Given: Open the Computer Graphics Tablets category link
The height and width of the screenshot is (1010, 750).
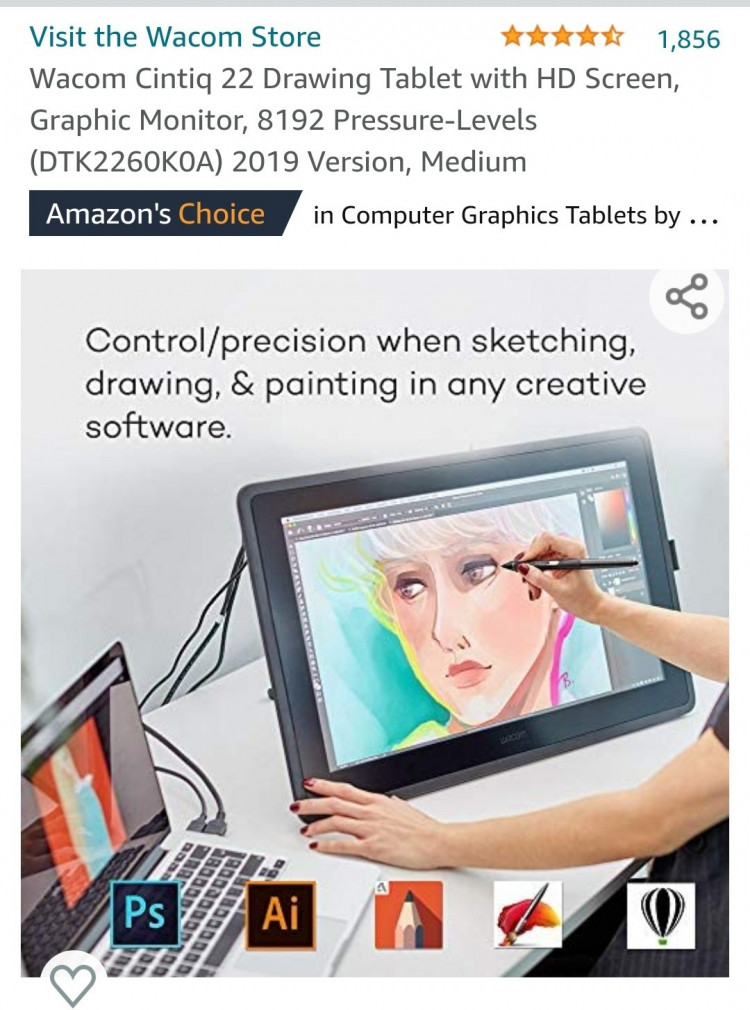Looking at the screenshot, I should [497, 216].
